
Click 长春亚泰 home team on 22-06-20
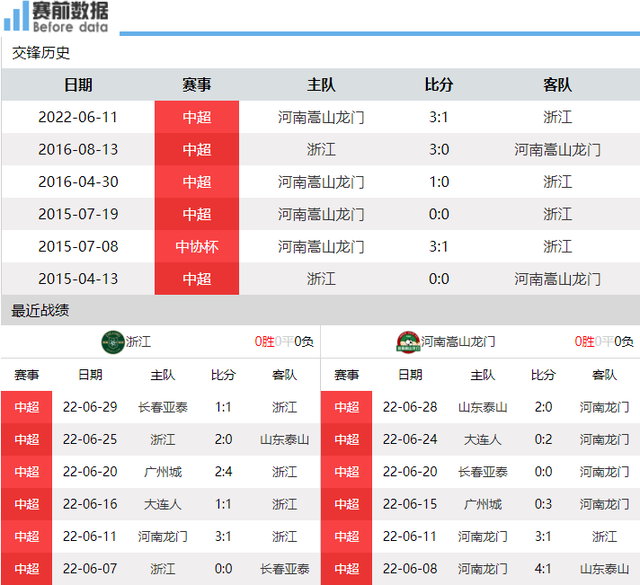(482, 472)
